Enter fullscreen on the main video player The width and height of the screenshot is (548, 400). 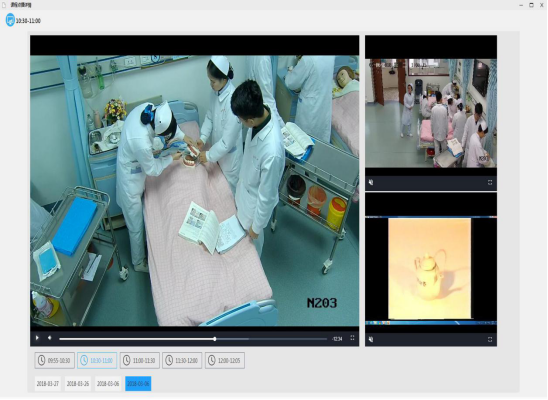click(x=352, y=338)
